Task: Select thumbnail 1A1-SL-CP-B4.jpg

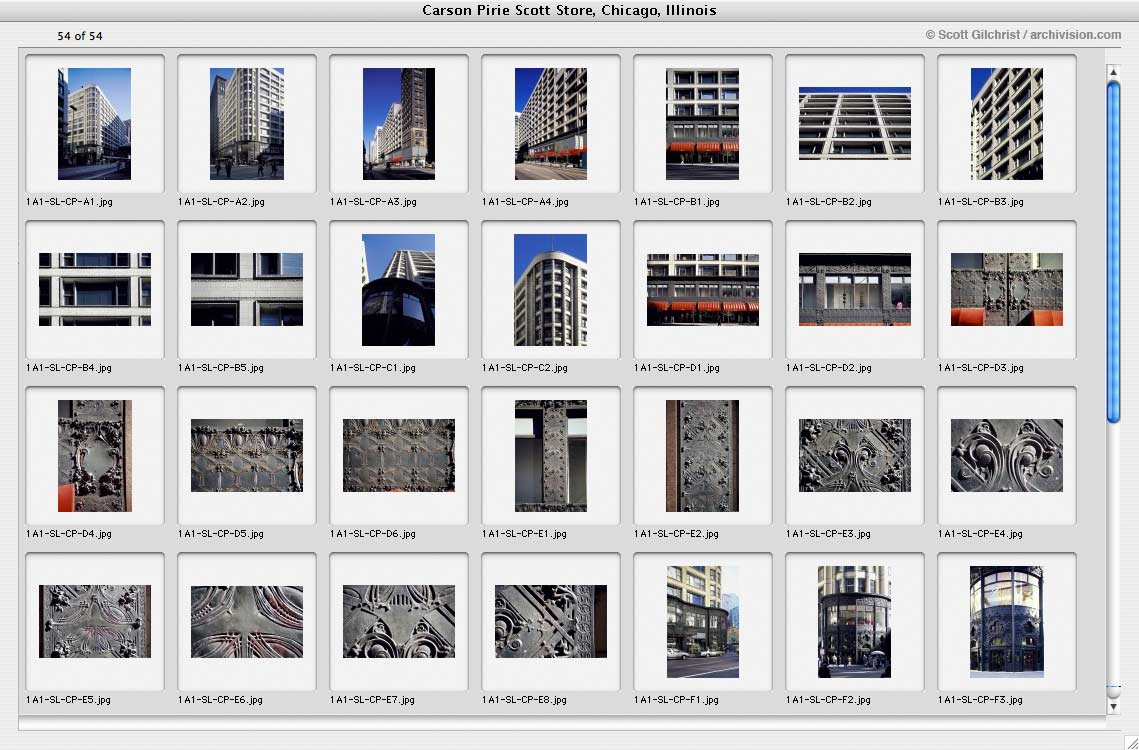Action: coord(94,289)
